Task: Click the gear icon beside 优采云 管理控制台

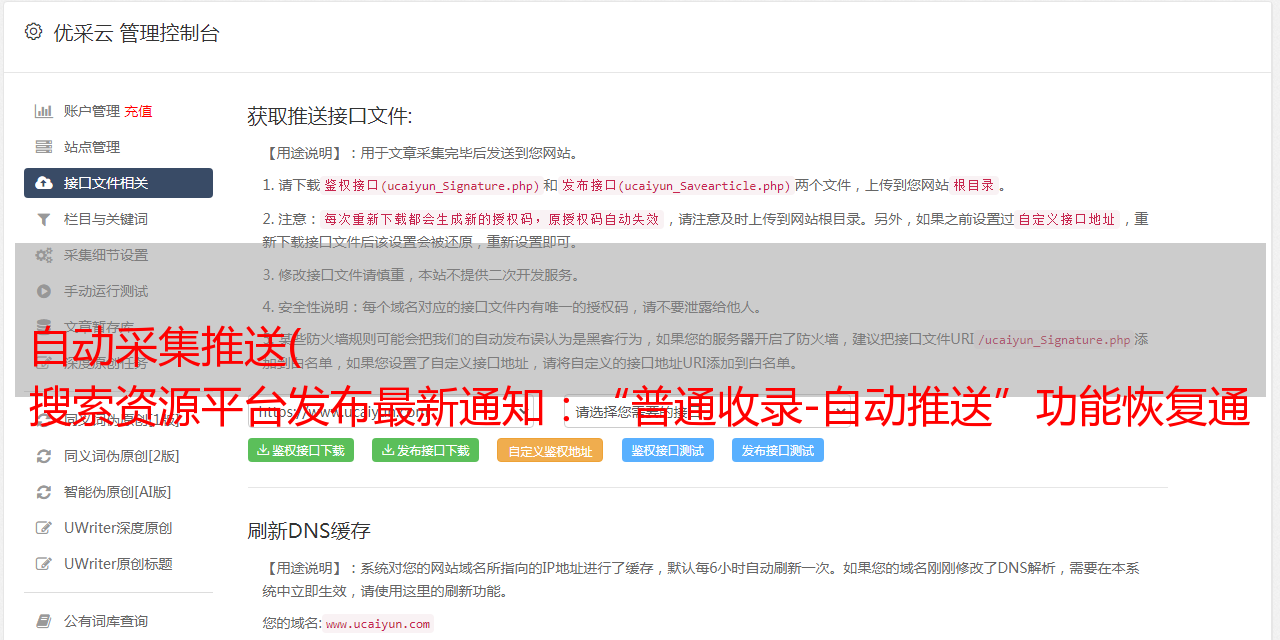Action: coord(34,32)
